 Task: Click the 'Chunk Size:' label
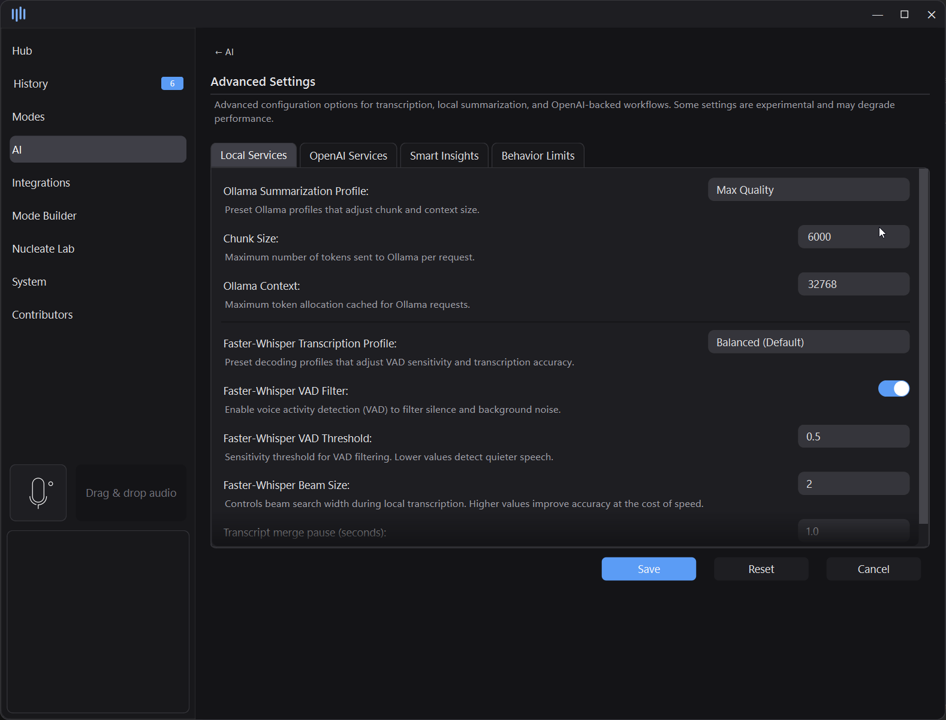click(x=251, y=238)
